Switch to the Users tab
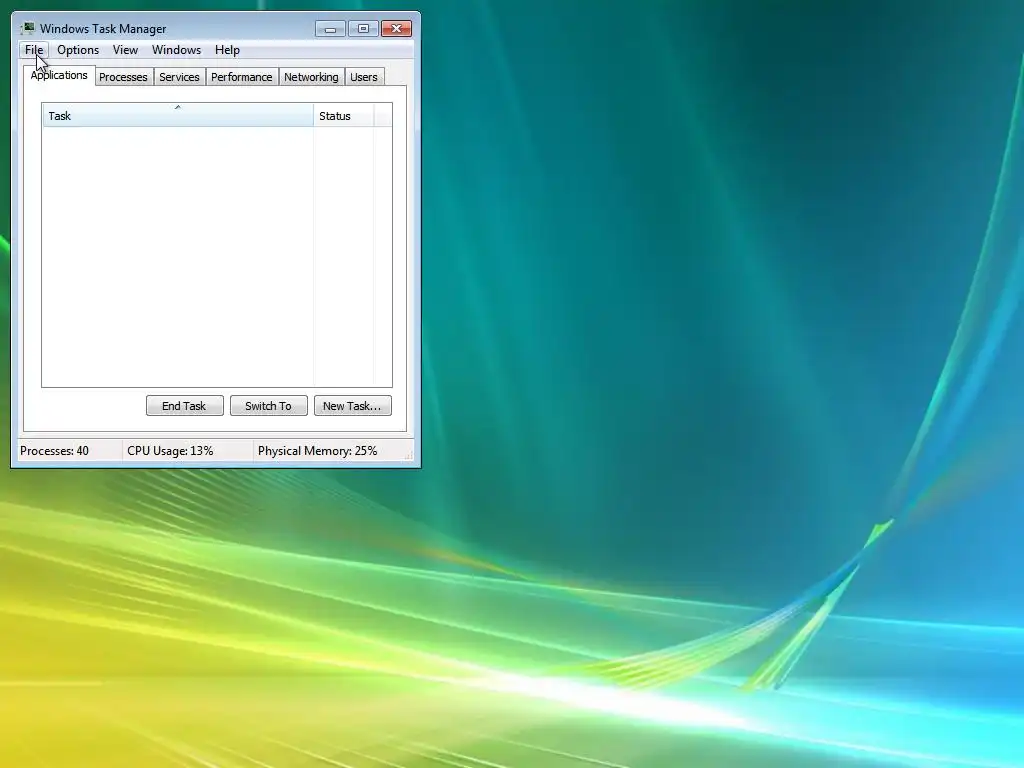This screenshot has height=768, width=1024. (x=364, y=77)
